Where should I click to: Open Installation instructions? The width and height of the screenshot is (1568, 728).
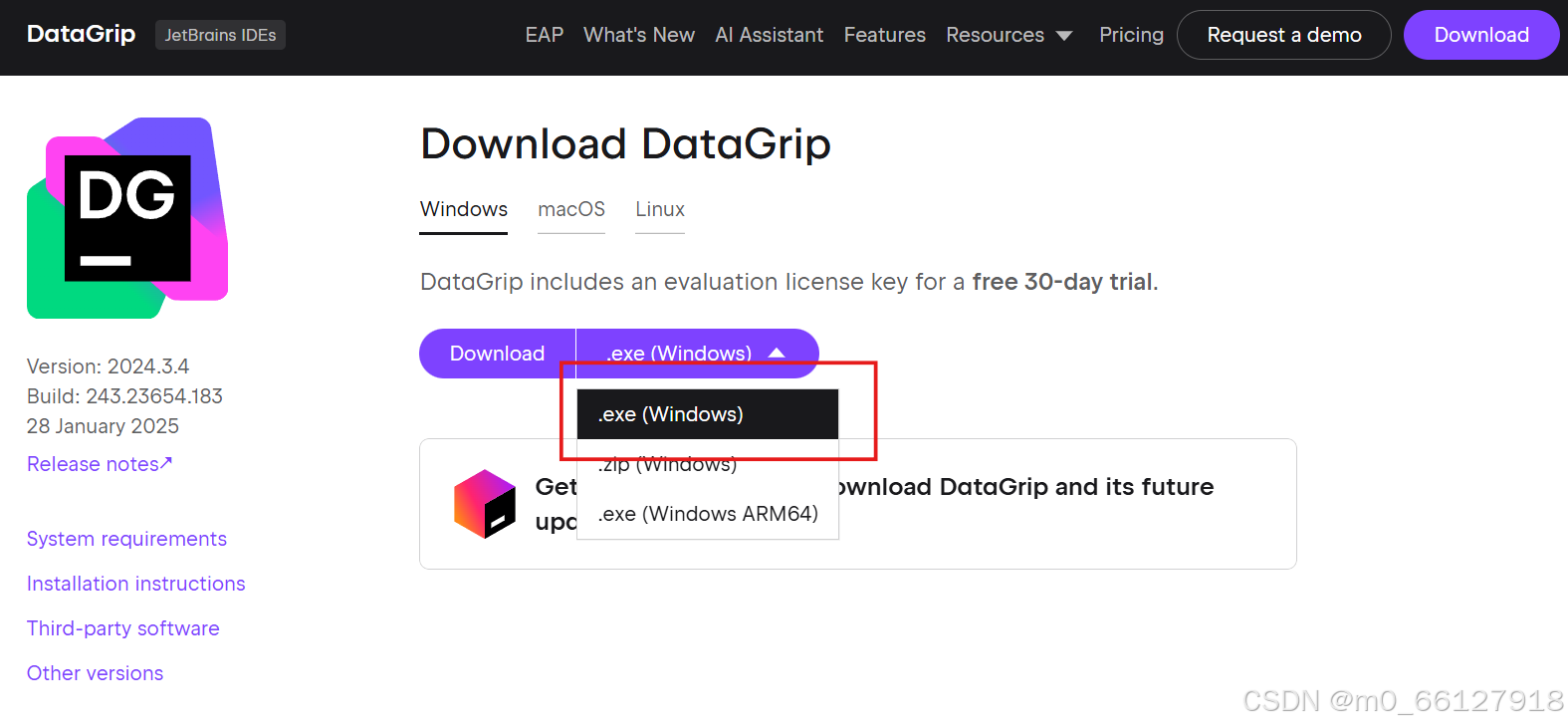click(135, 584)
